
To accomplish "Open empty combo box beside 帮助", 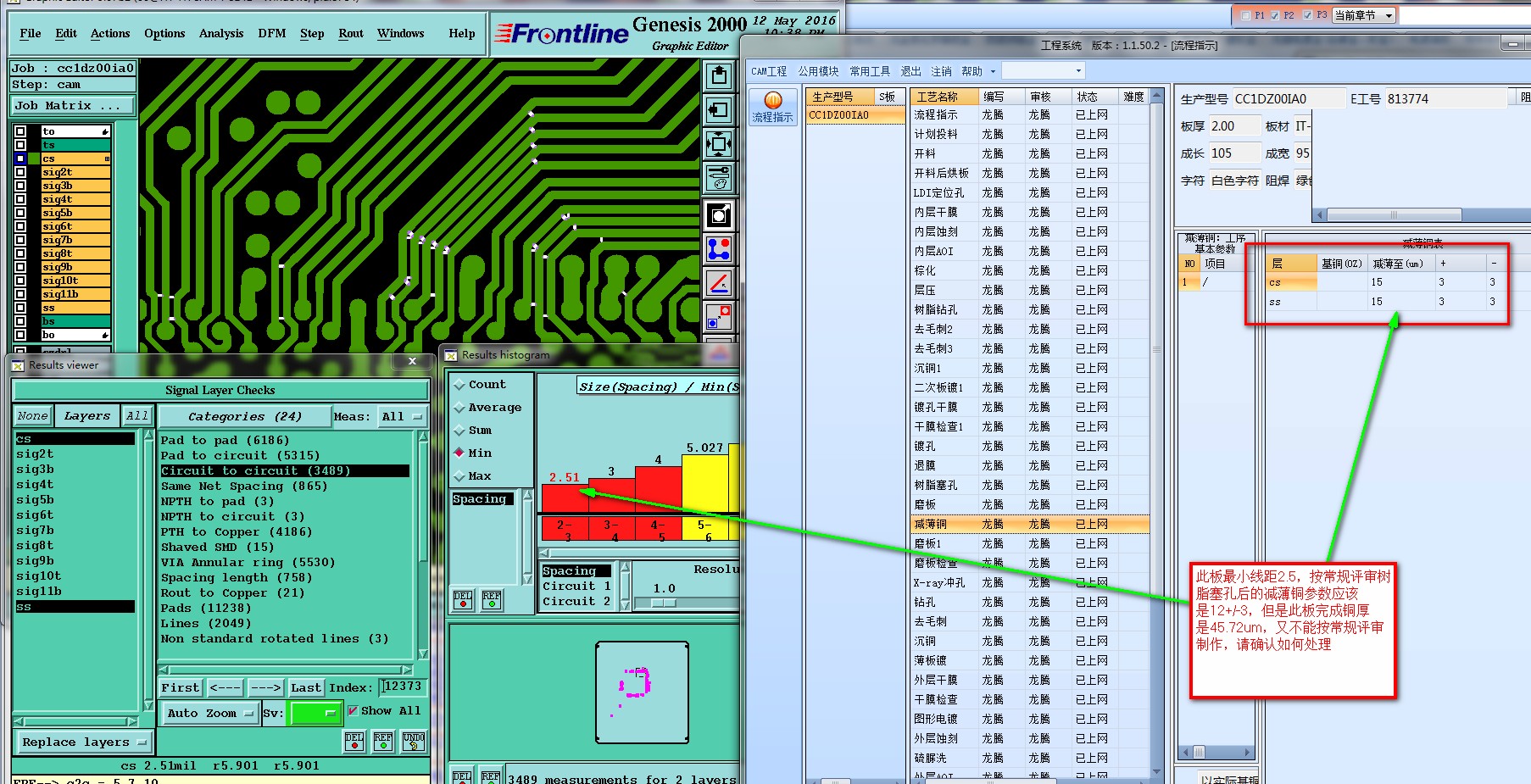I will coord(1044,71).
